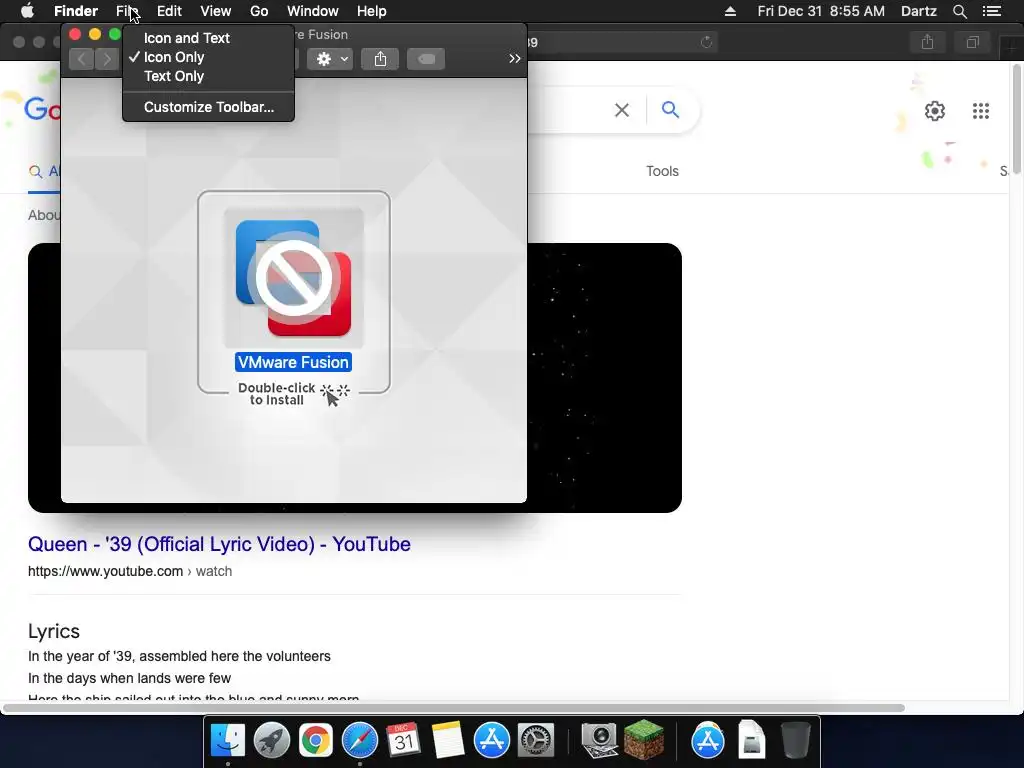Screen dimensions: 1024x768
Task: Open the document stack in the Dock
Action: pos(752,741)
